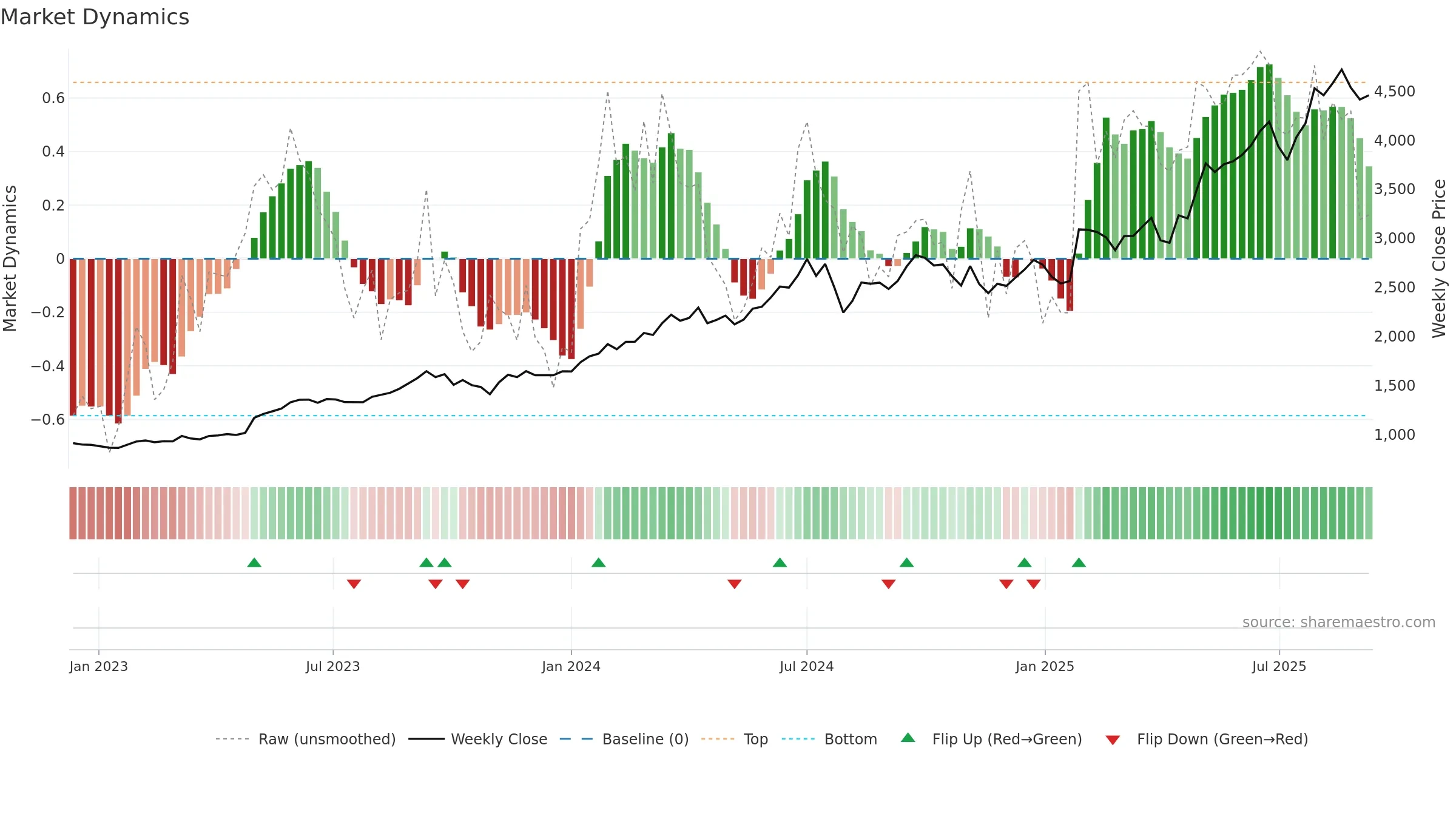Select the last flip-down marker before Jan 2025

click(x=1034, y=584)
